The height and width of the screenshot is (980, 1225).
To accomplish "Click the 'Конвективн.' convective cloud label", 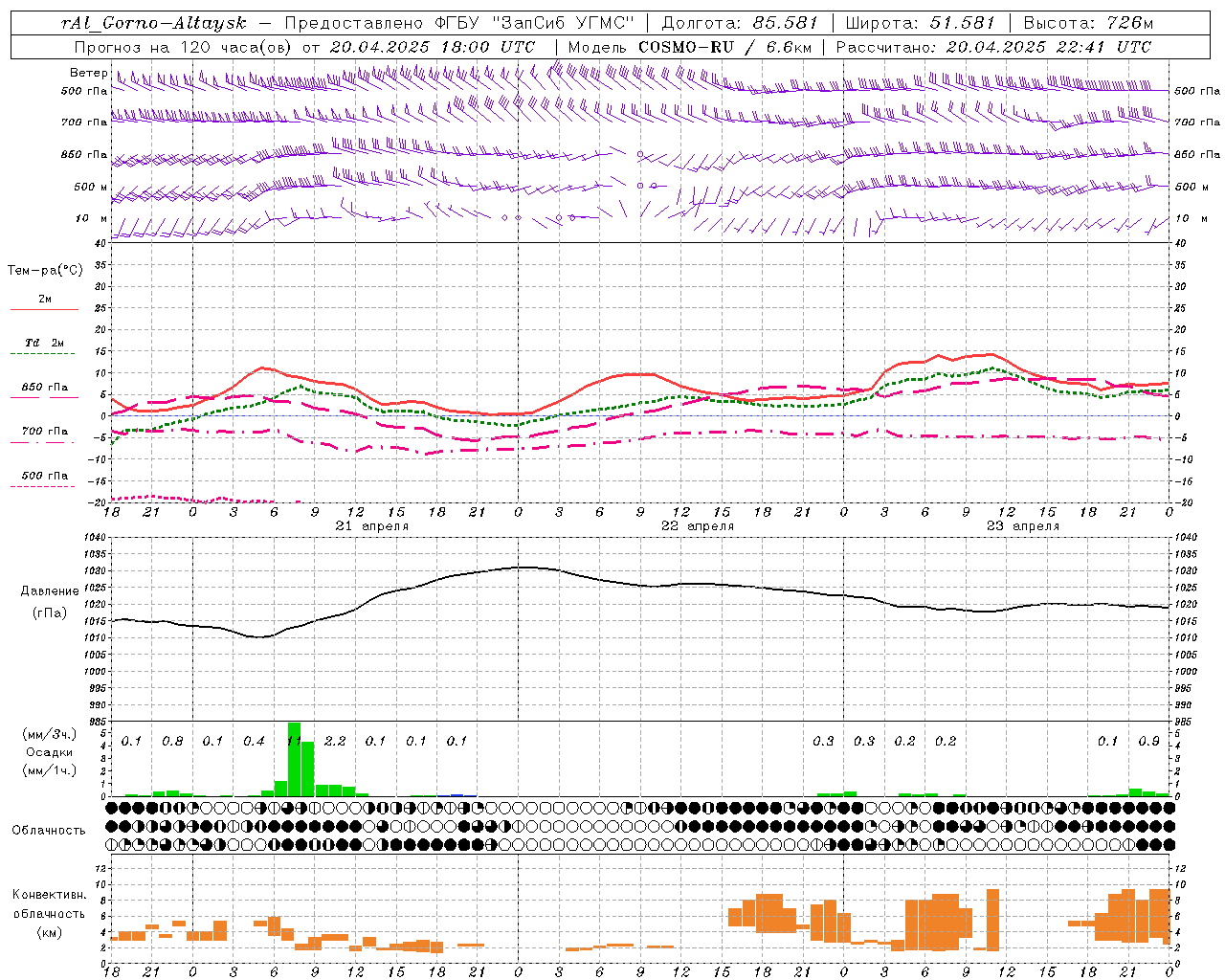I will coord(49,895).
